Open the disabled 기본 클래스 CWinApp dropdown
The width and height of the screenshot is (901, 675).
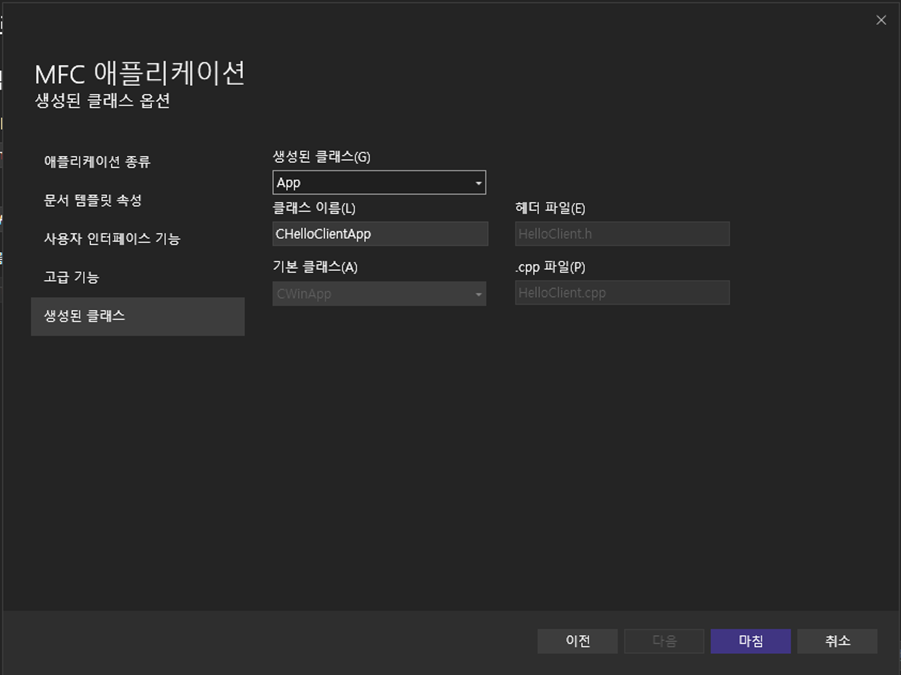[379, 294]
